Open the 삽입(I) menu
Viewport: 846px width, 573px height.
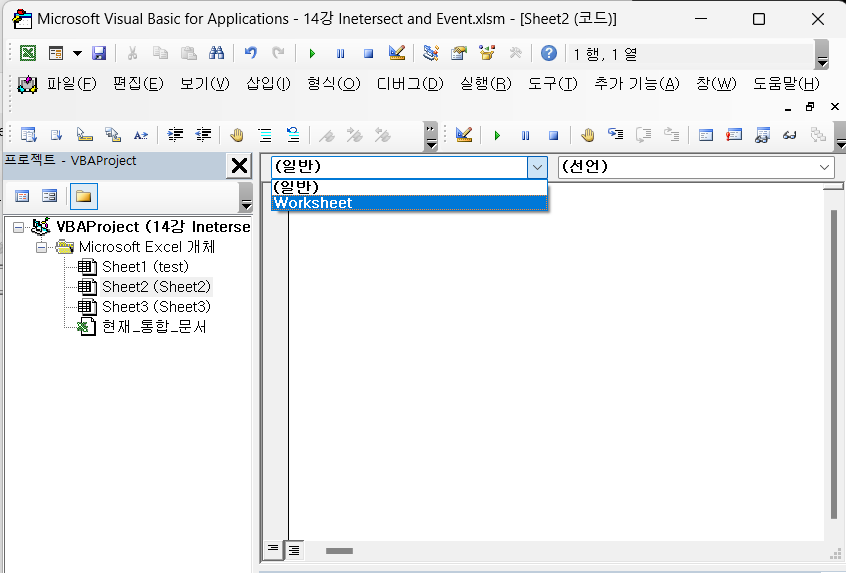[268, 84]
